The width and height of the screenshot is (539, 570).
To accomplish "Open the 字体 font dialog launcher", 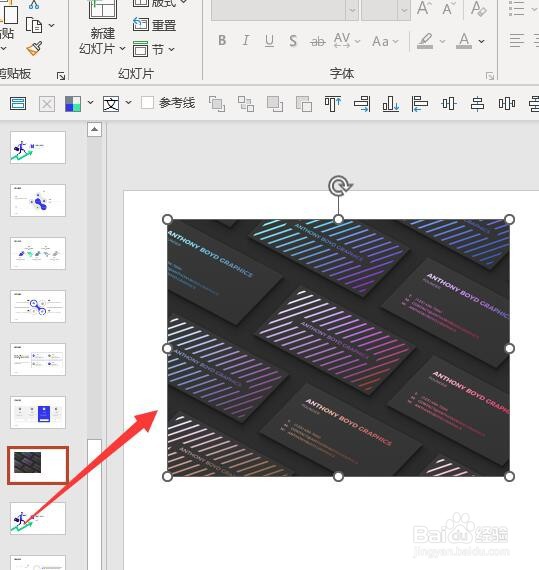I will (x=490, y=76).
